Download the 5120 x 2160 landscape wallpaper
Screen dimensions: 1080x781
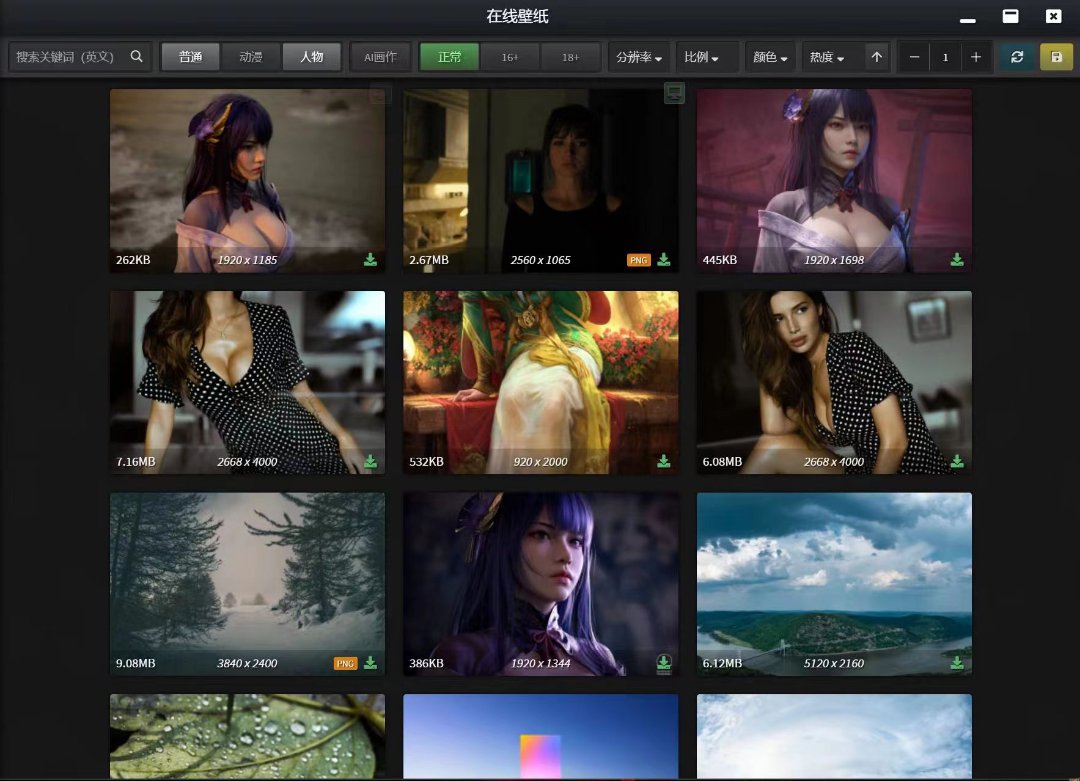956,663
